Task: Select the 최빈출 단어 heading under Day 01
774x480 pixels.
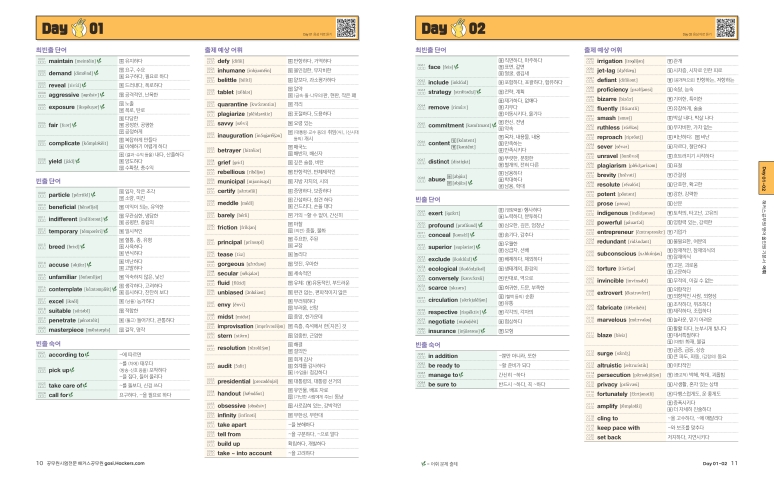Action: [x=51, y=50]
